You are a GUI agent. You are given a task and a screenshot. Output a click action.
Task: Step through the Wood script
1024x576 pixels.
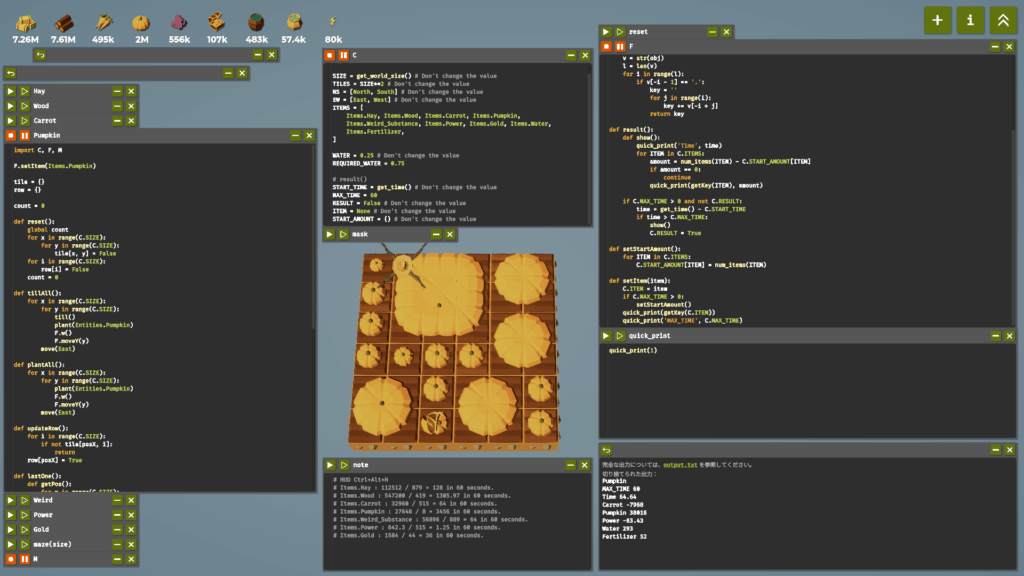coord(25,105)
